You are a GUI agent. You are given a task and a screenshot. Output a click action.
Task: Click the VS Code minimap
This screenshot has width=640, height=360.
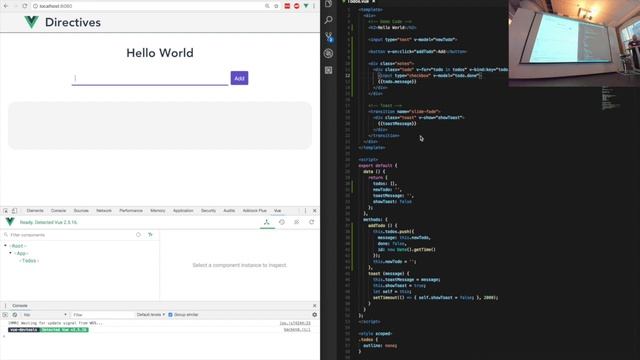[x=610, y=98]
